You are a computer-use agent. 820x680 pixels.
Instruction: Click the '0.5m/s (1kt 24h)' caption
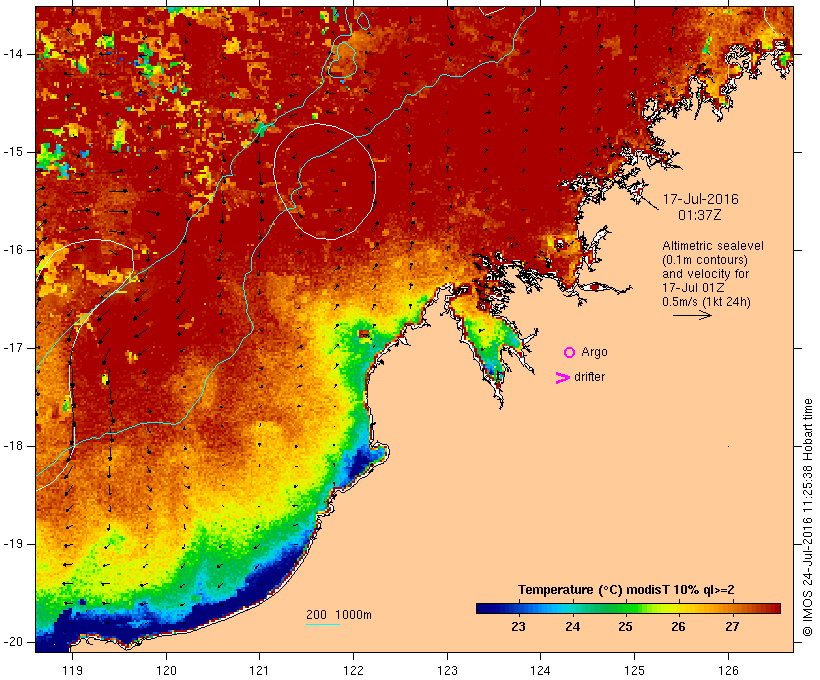coord(706,302)
